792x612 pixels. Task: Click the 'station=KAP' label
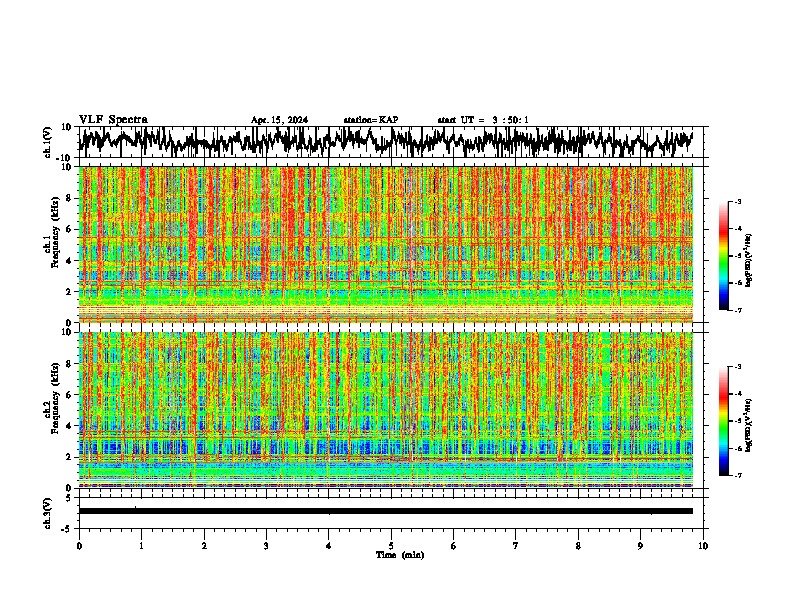point(371,120)
